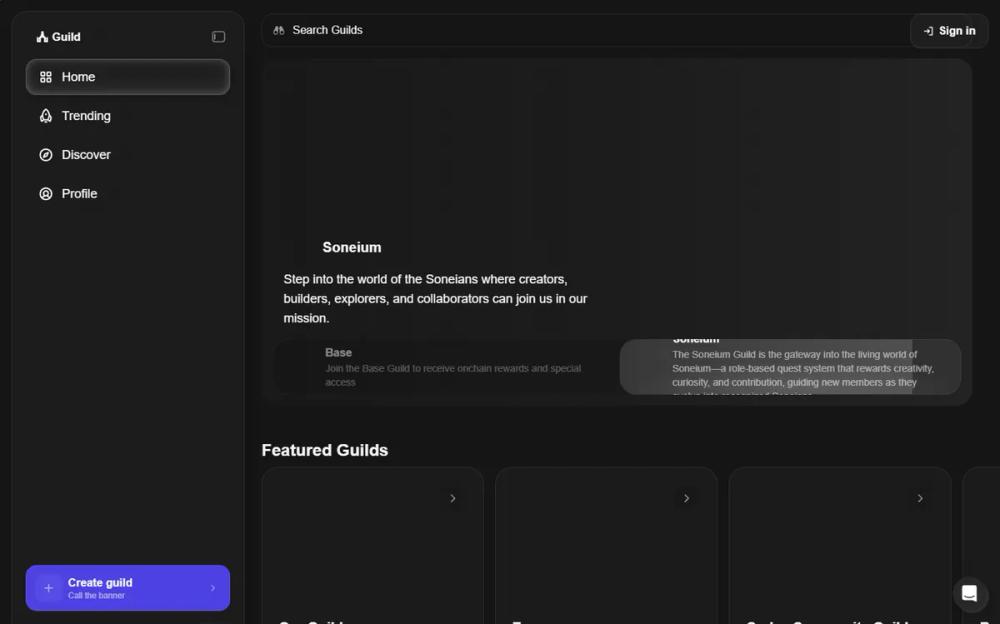
Task: Expand the first featured guild card chevron
Action: [x=453, y=497]
